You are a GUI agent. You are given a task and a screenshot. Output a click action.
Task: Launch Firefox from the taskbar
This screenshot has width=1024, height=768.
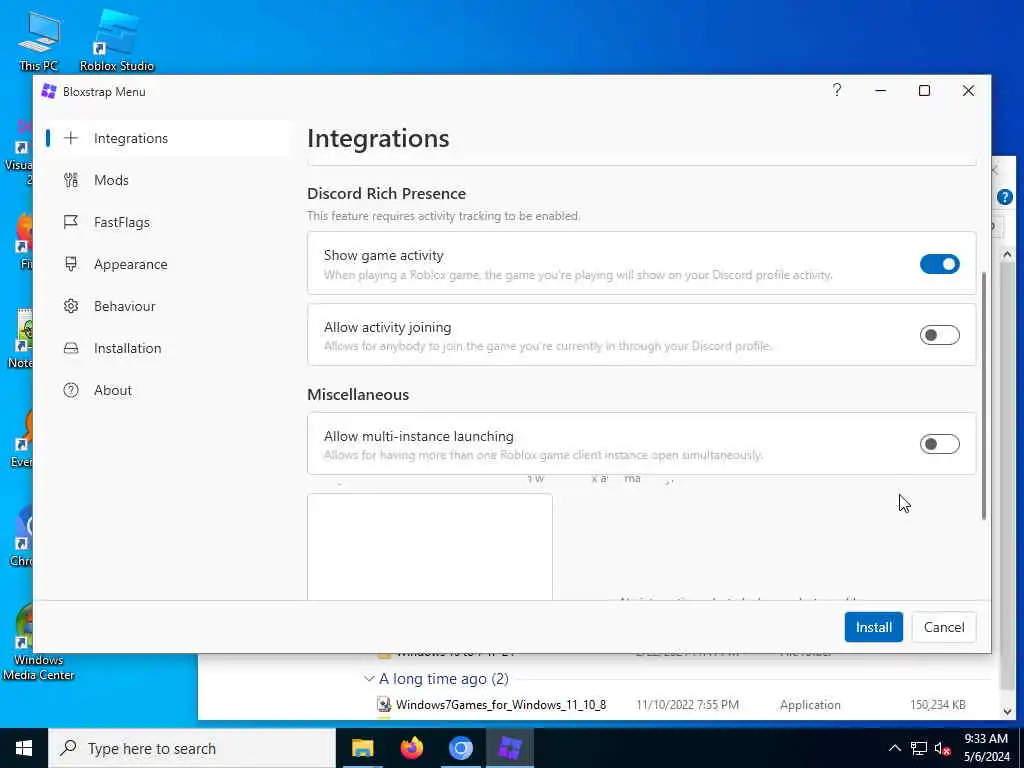pyautogui.click(x=411, y=748)
